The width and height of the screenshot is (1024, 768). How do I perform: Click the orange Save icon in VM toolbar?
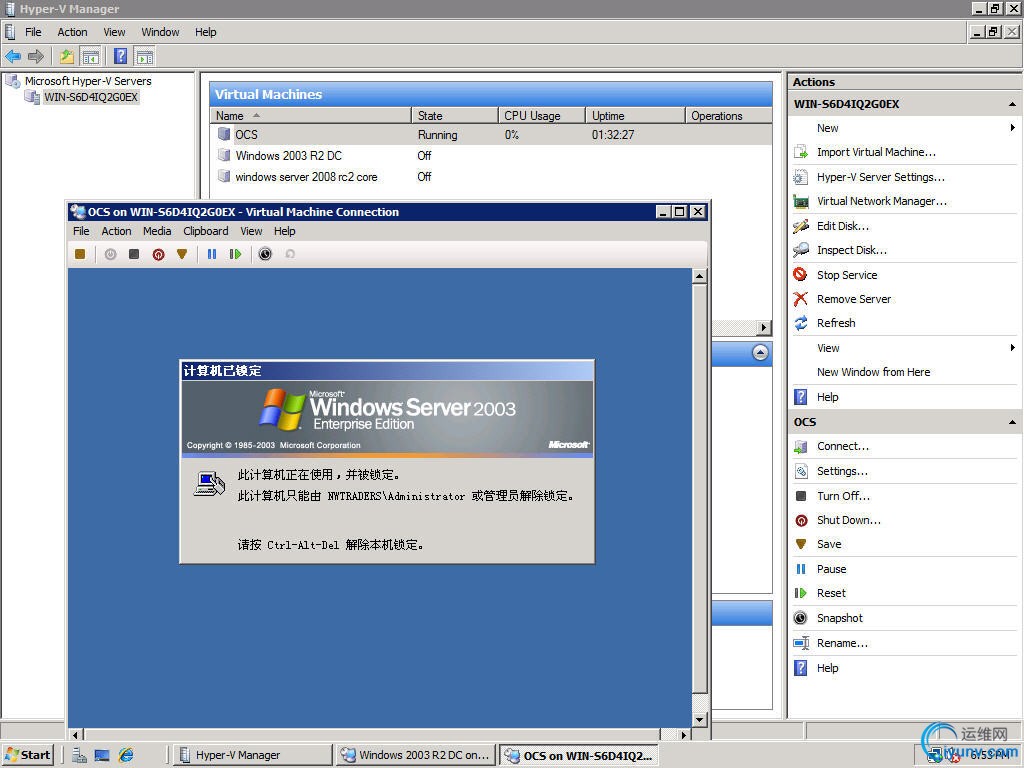point(182,254)
